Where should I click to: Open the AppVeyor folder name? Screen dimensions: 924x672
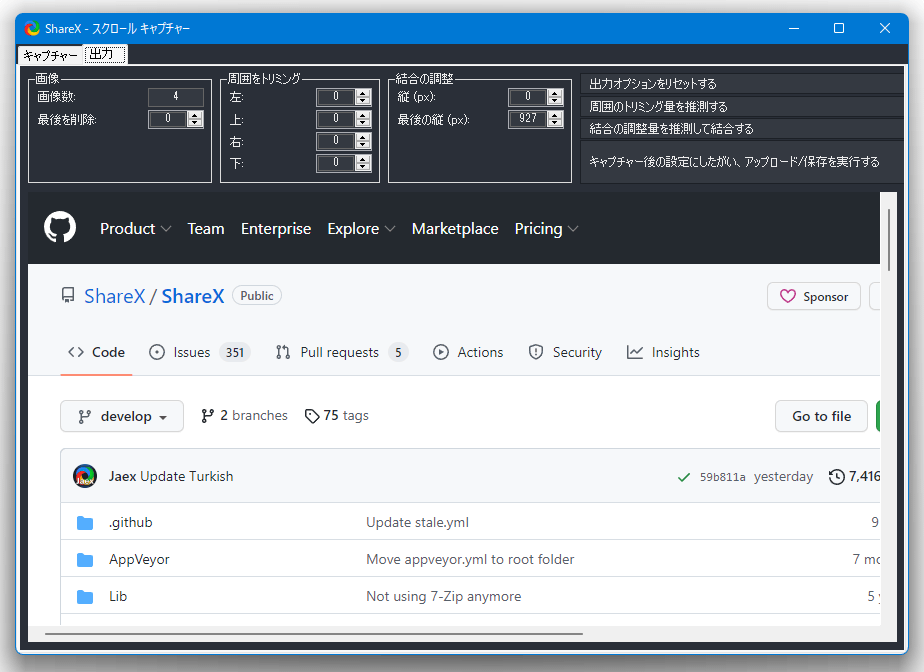tap(139, 559)
